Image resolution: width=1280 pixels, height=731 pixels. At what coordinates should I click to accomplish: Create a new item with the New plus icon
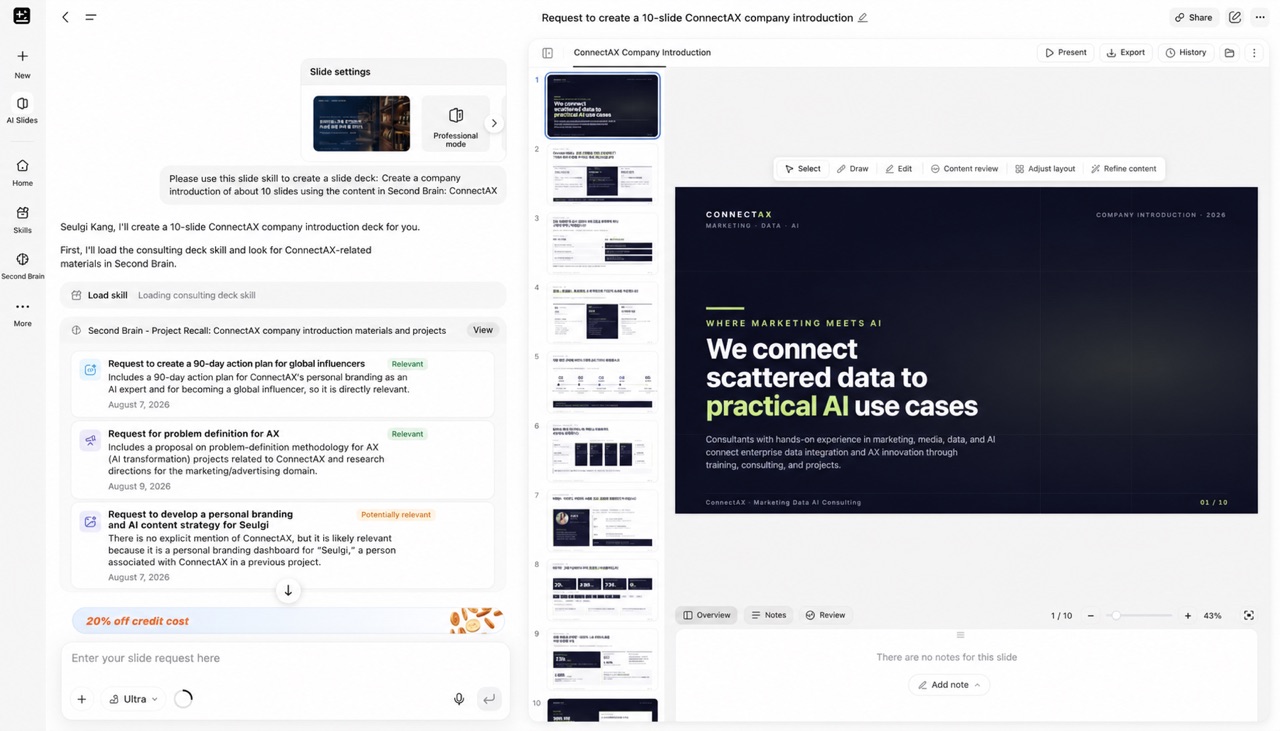pos(22,57)
